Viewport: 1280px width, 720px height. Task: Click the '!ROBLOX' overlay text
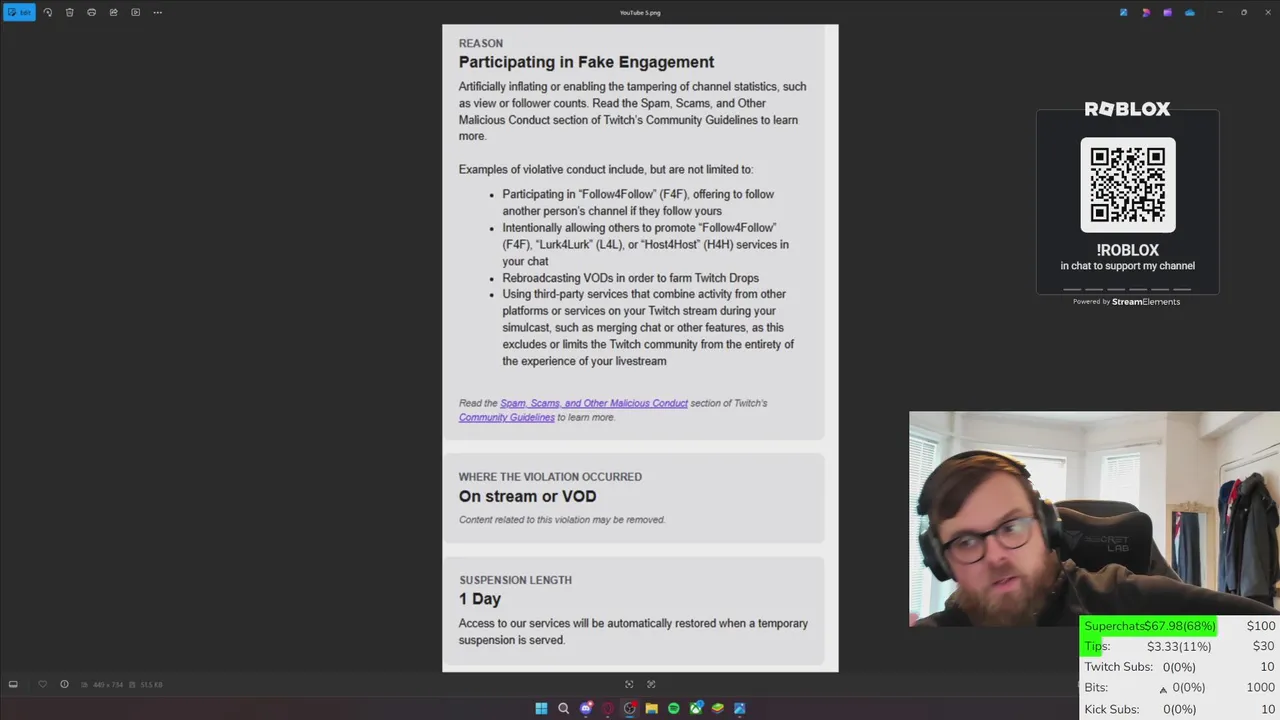1128,251
